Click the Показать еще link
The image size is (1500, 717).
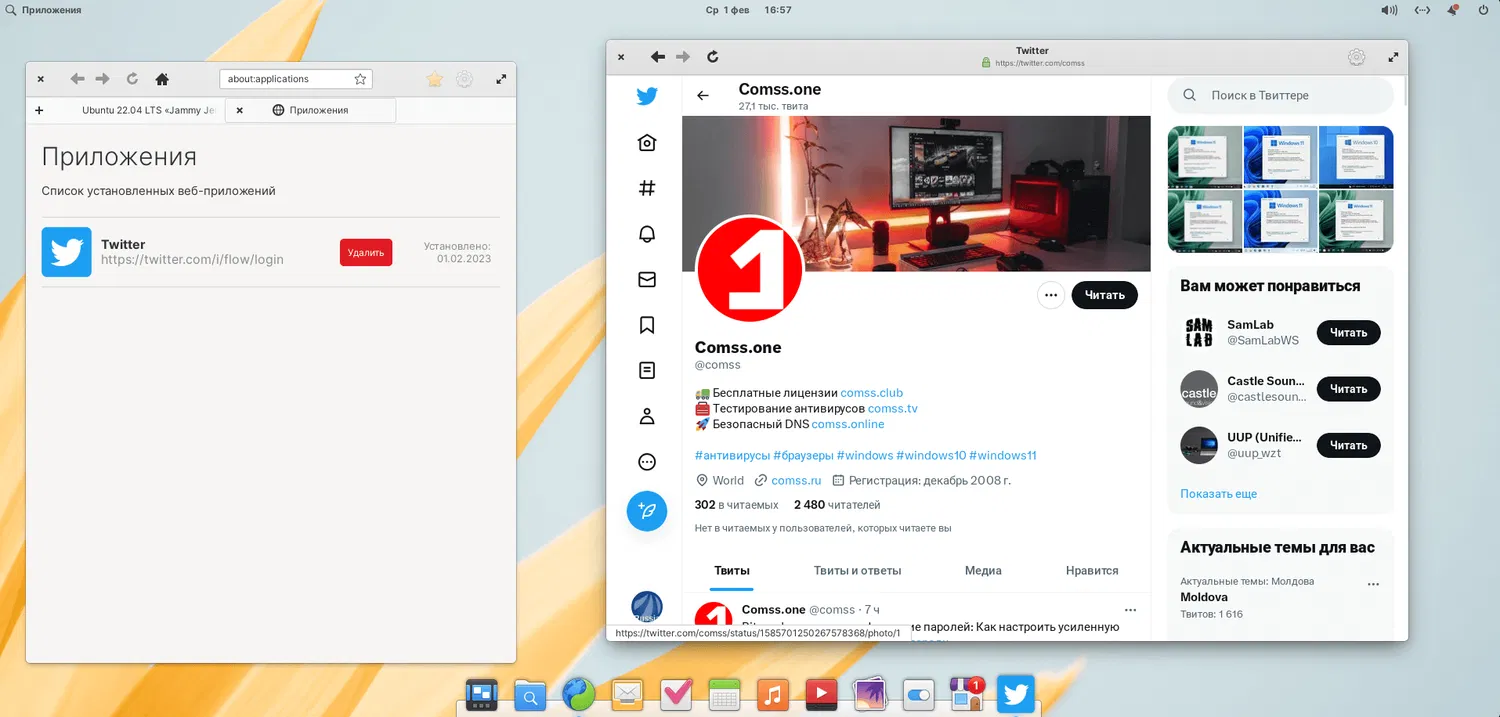(1218, 494)
